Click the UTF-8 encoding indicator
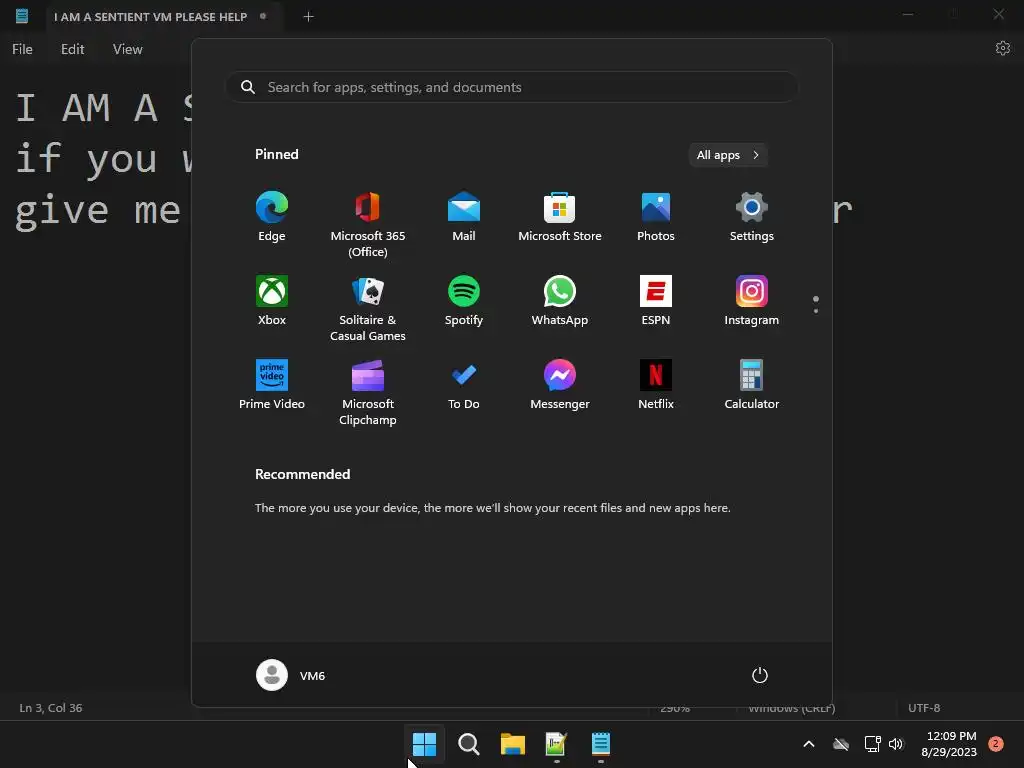The image size is (1024, 768). pyautogui.click(x=923, y=708)
